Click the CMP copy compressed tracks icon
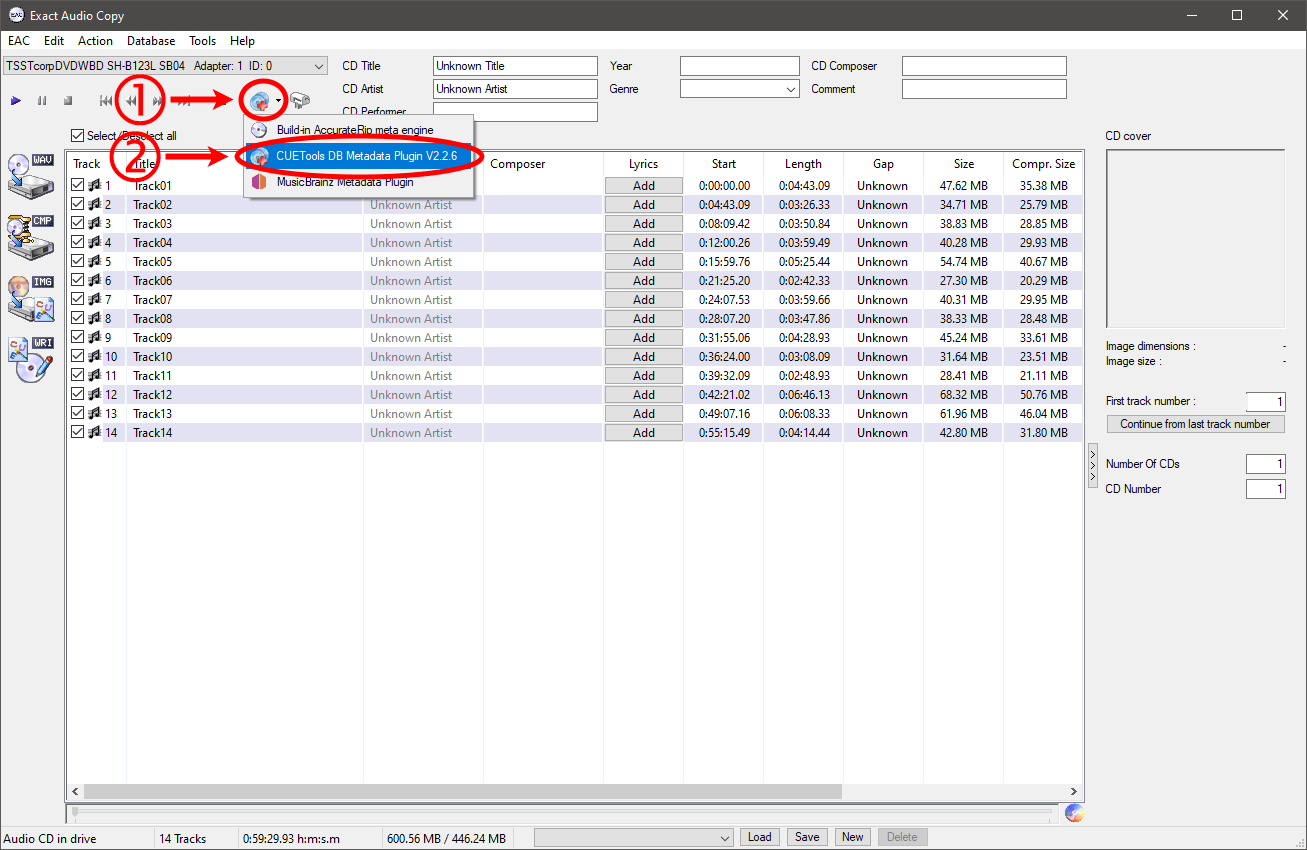1307x850 pixels. (x=30, y=236)
